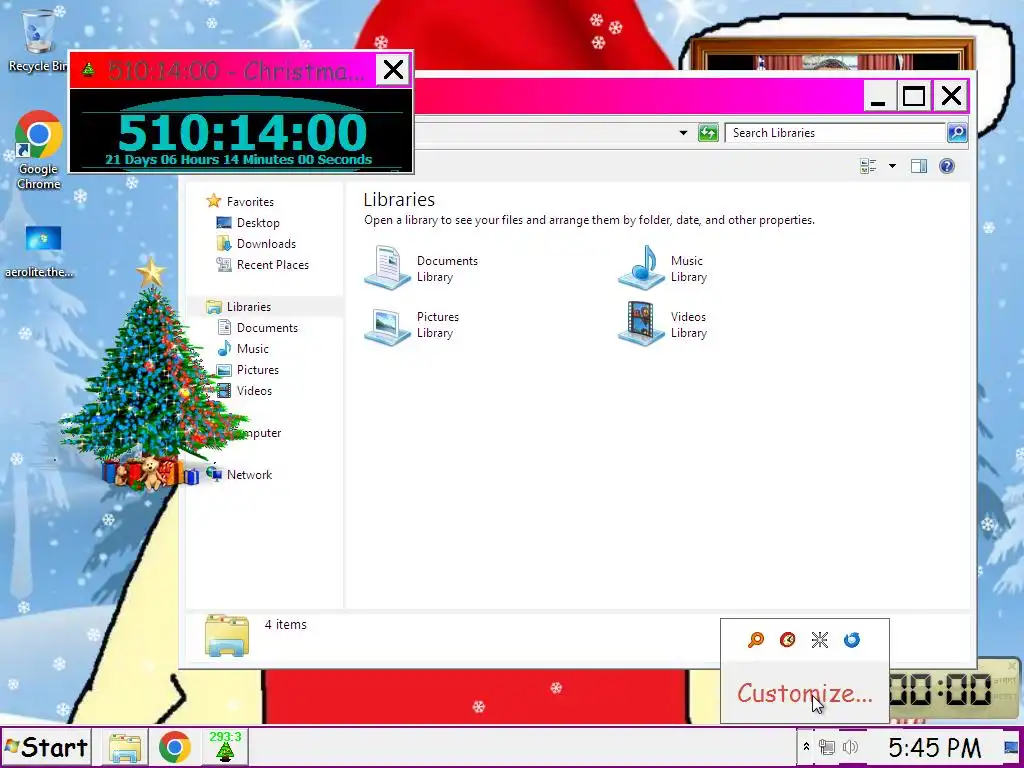Click the blue circular arrow icon in the tray popup

click(852, 640)
